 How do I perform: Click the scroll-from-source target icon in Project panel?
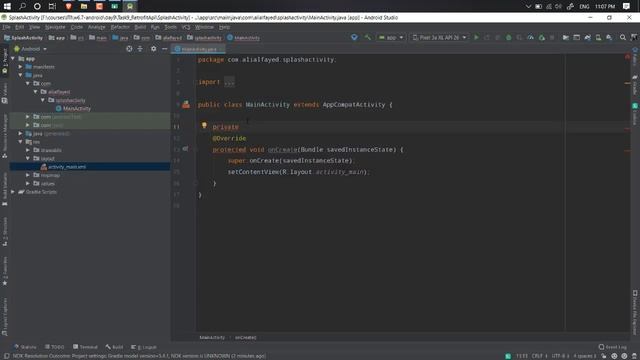tap(129, 49)
